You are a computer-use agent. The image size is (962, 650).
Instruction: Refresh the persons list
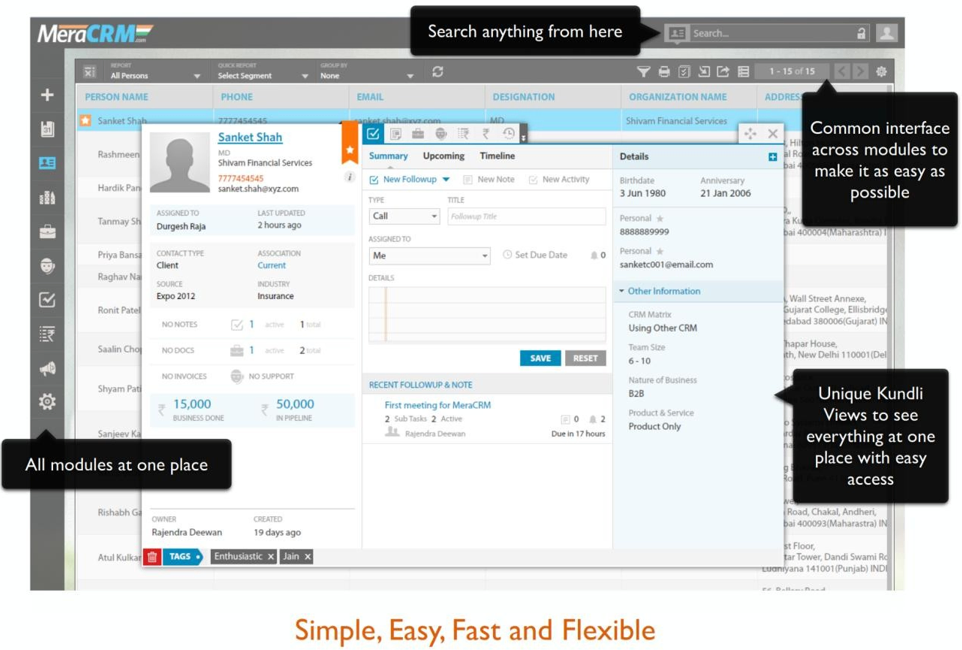click(x=437, y=72)
